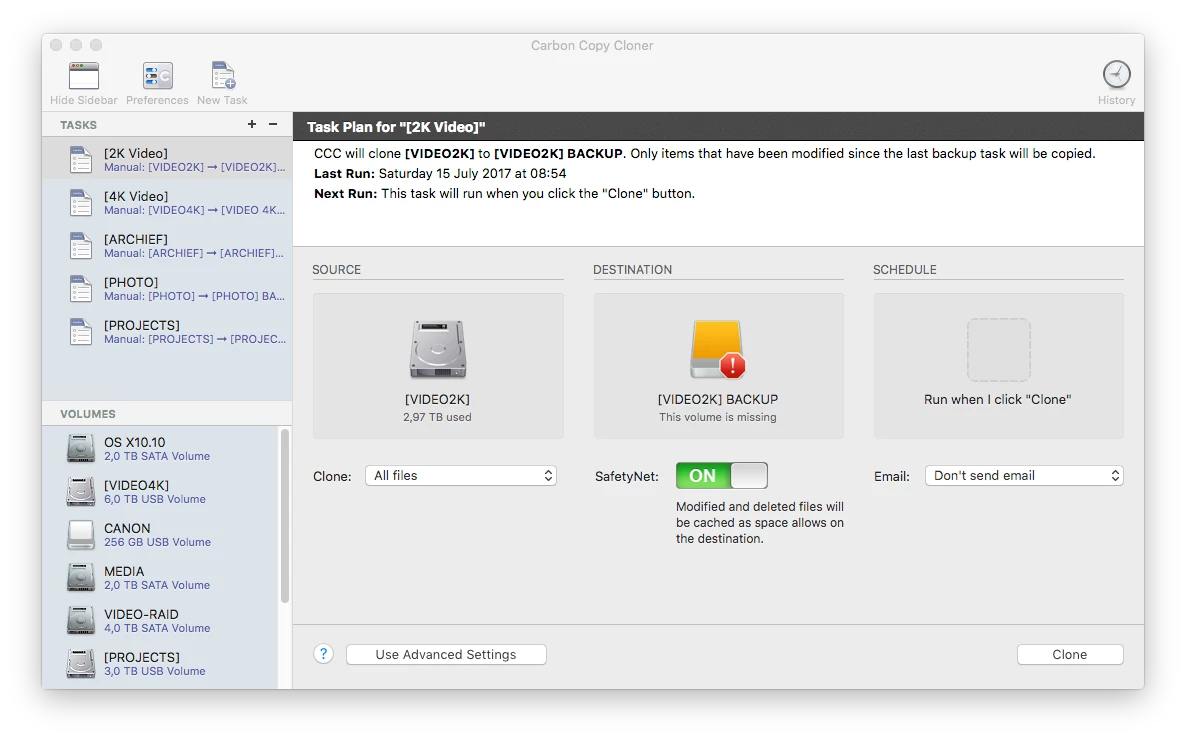Click '4,0 TB SATA Volume' text

point(157,629)
